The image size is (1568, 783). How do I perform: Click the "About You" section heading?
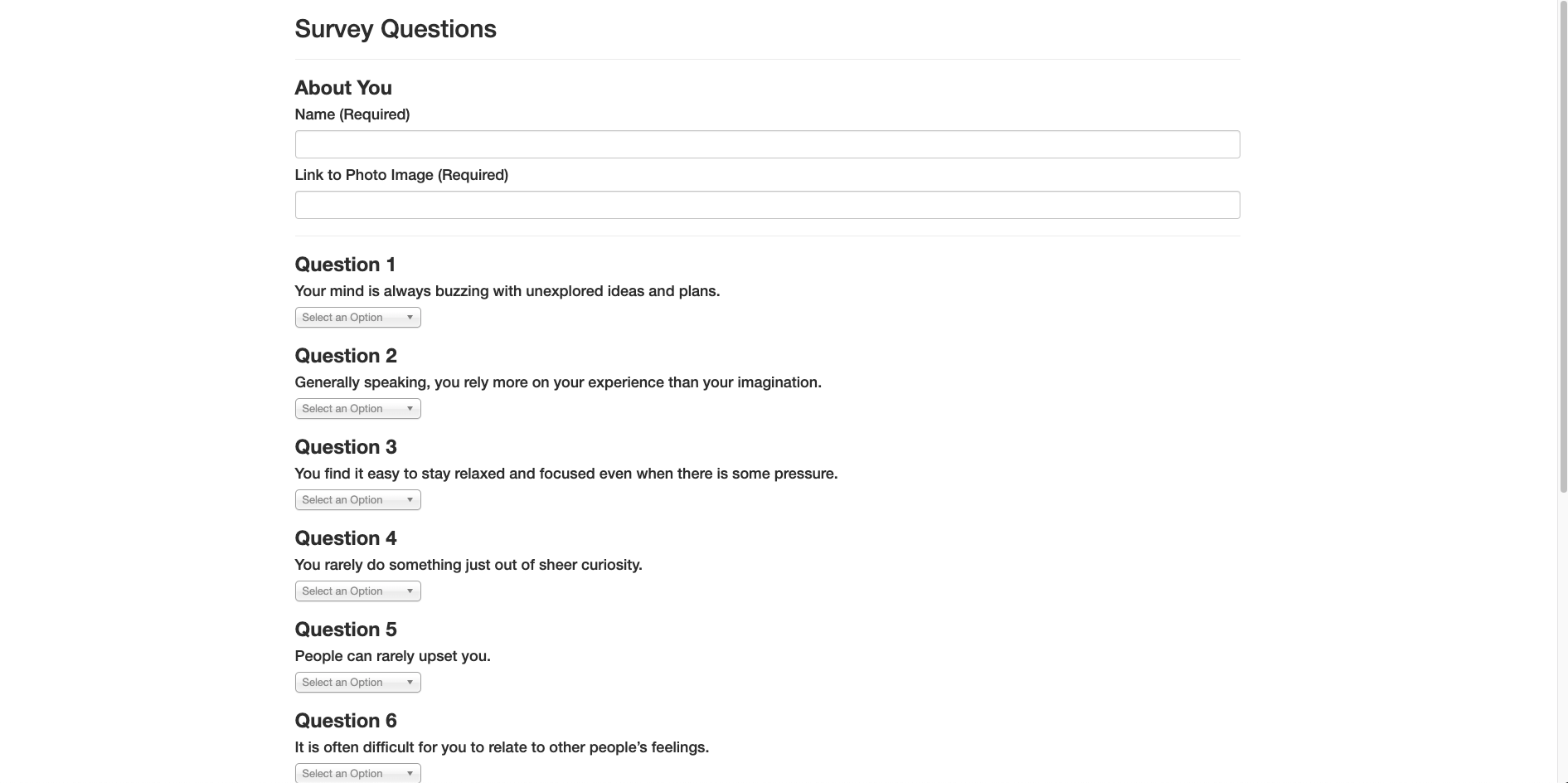343,88
